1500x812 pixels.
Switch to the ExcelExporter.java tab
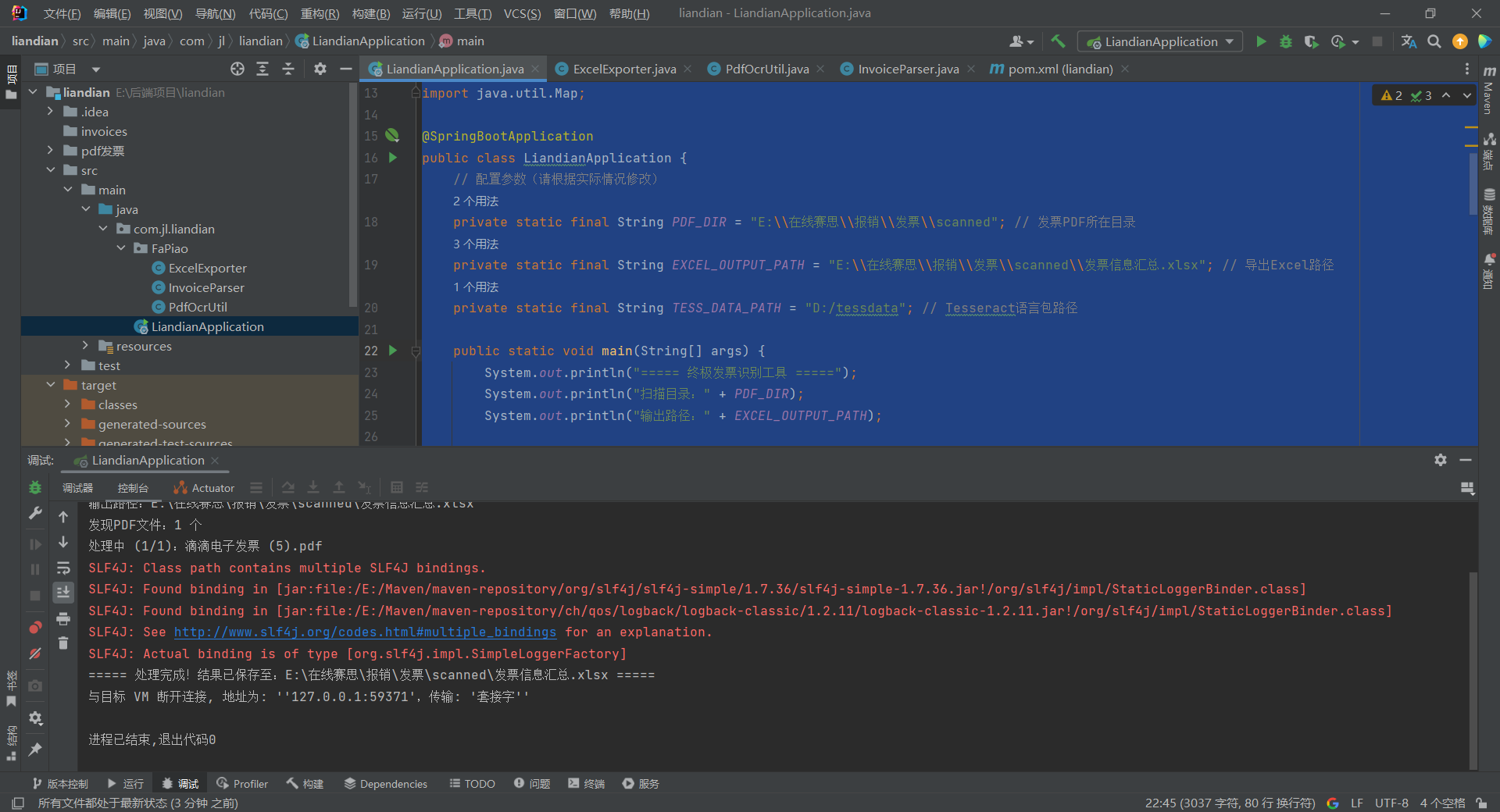pyautogui.click(x=624, y=69)
